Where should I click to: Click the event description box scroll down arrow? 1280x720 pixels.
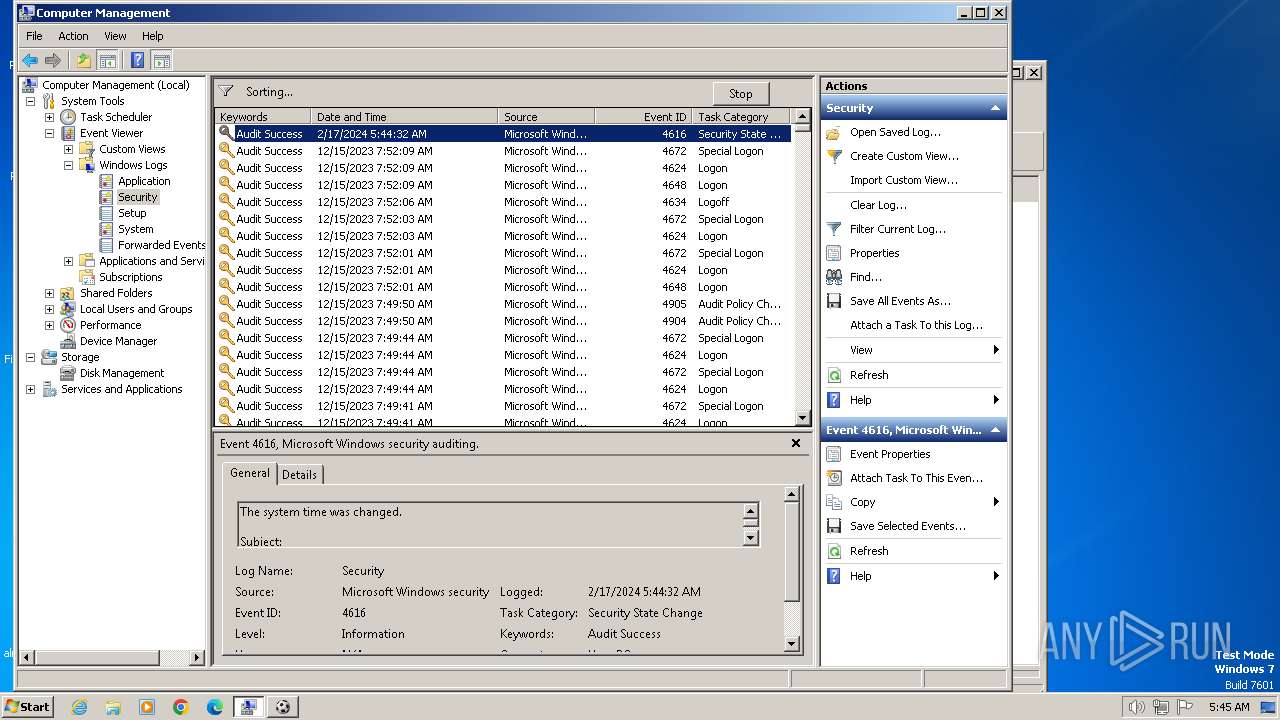tap(751, 538)
